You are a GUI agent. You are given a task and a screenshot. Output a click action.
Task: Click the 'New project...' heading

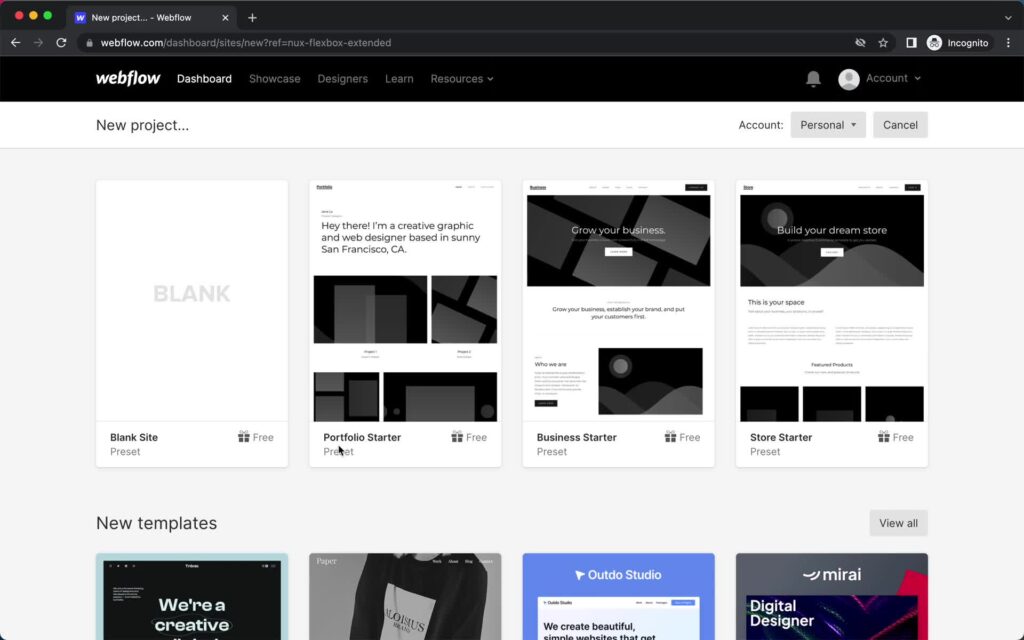(x=142, y=125)
